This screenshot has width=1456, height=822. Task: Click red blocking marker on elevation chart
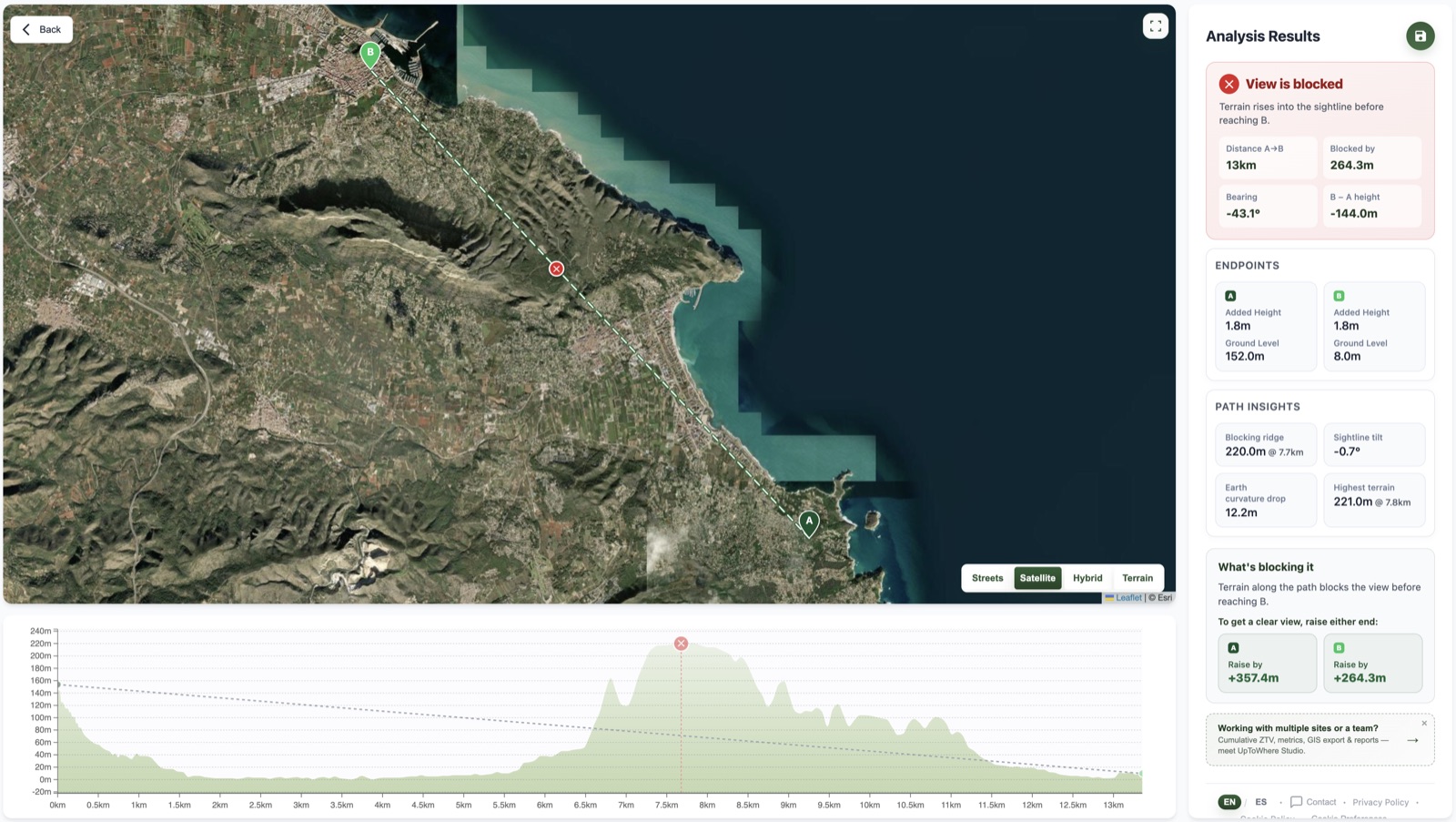tap(681, 644)
